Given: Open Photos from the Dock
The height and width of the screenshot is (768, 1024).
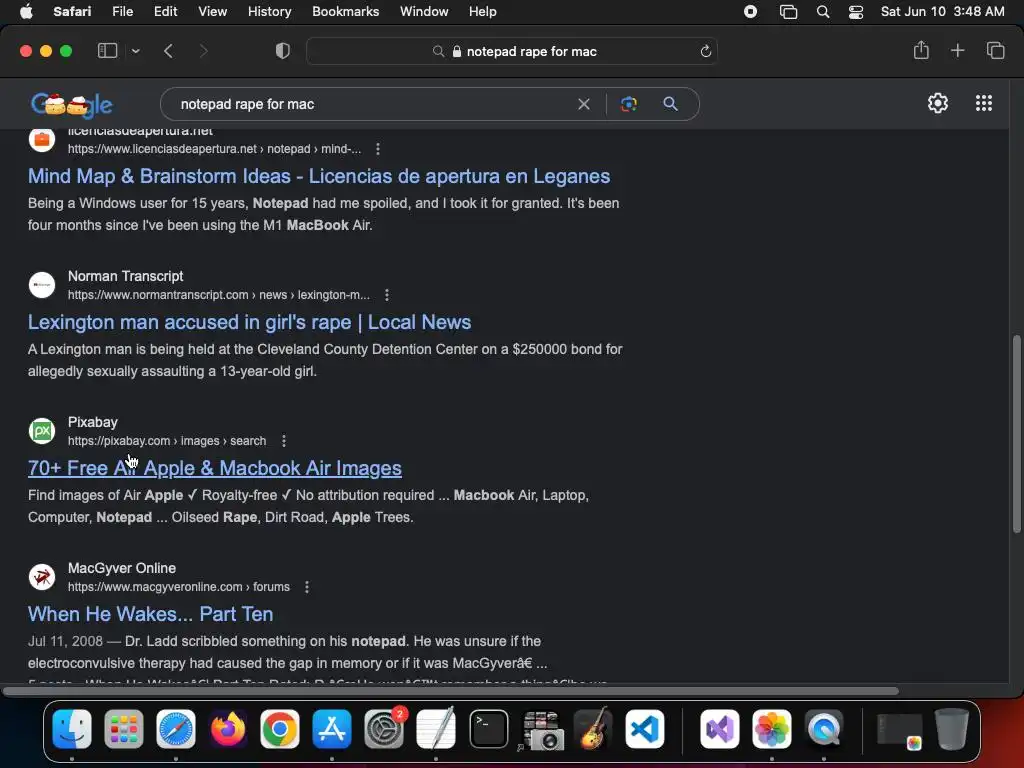Looking at the screenshot, I should tap(772, 729).
